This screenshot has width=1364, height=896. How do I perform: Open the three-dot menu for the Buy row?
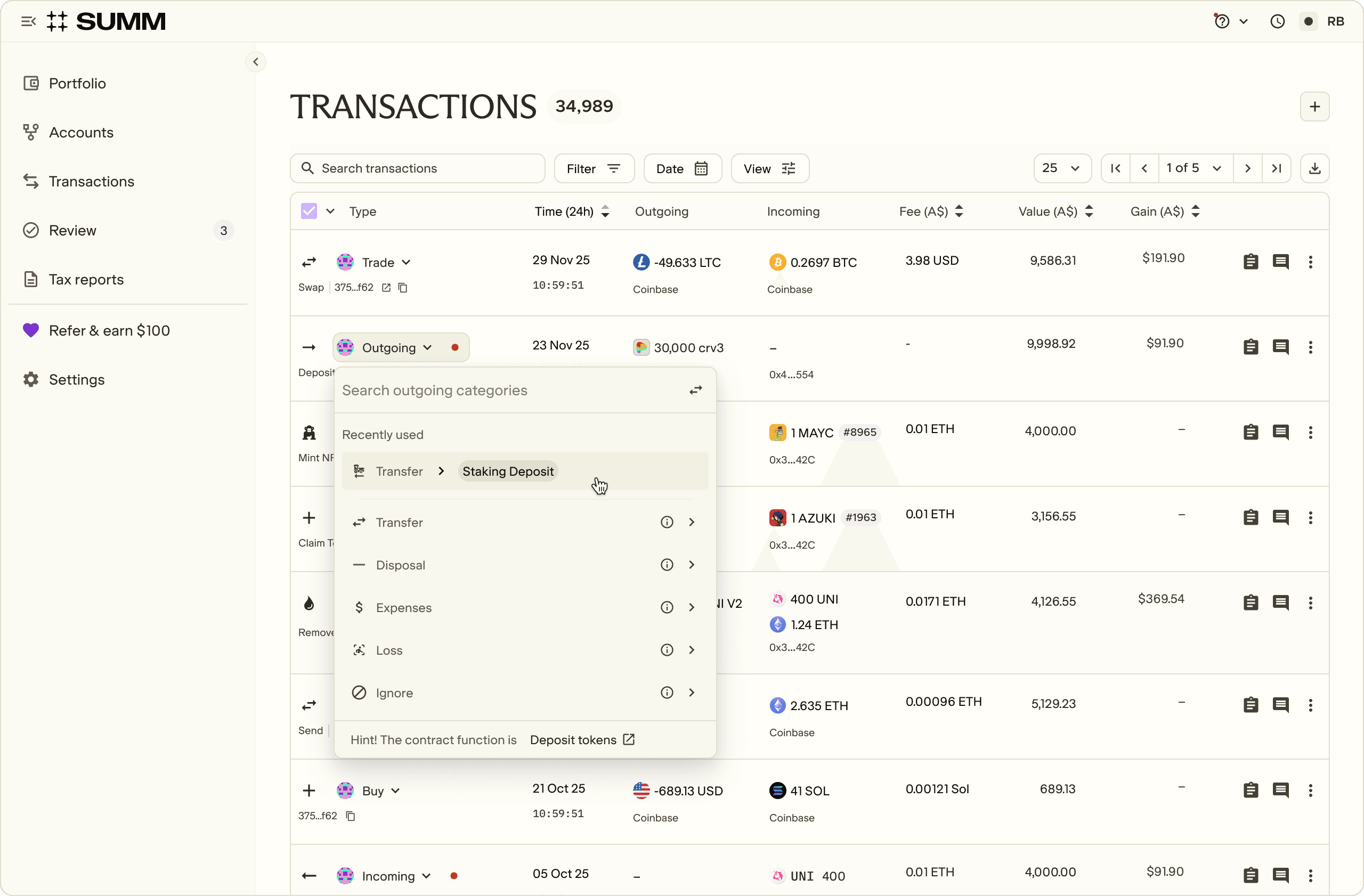[1310, 791]
